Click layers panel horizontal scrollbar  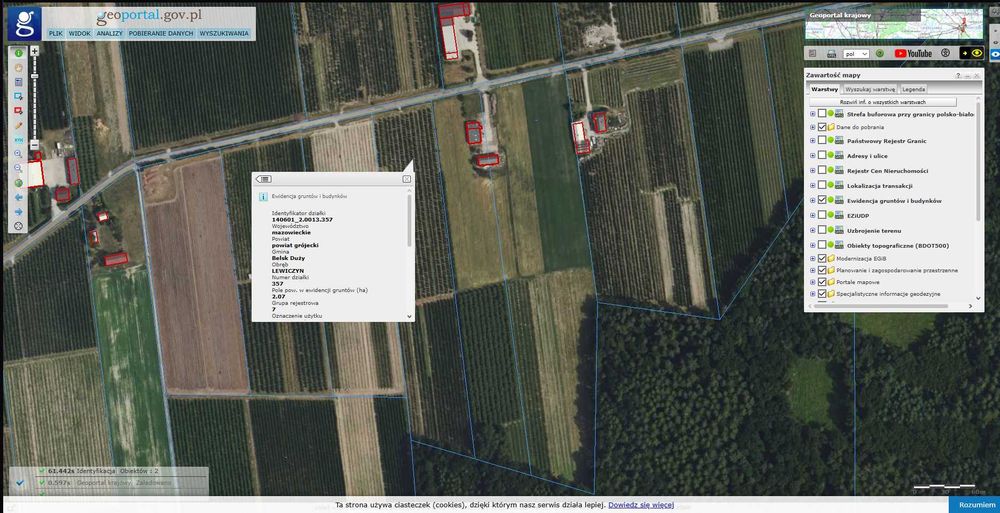[x=880, y=306]
